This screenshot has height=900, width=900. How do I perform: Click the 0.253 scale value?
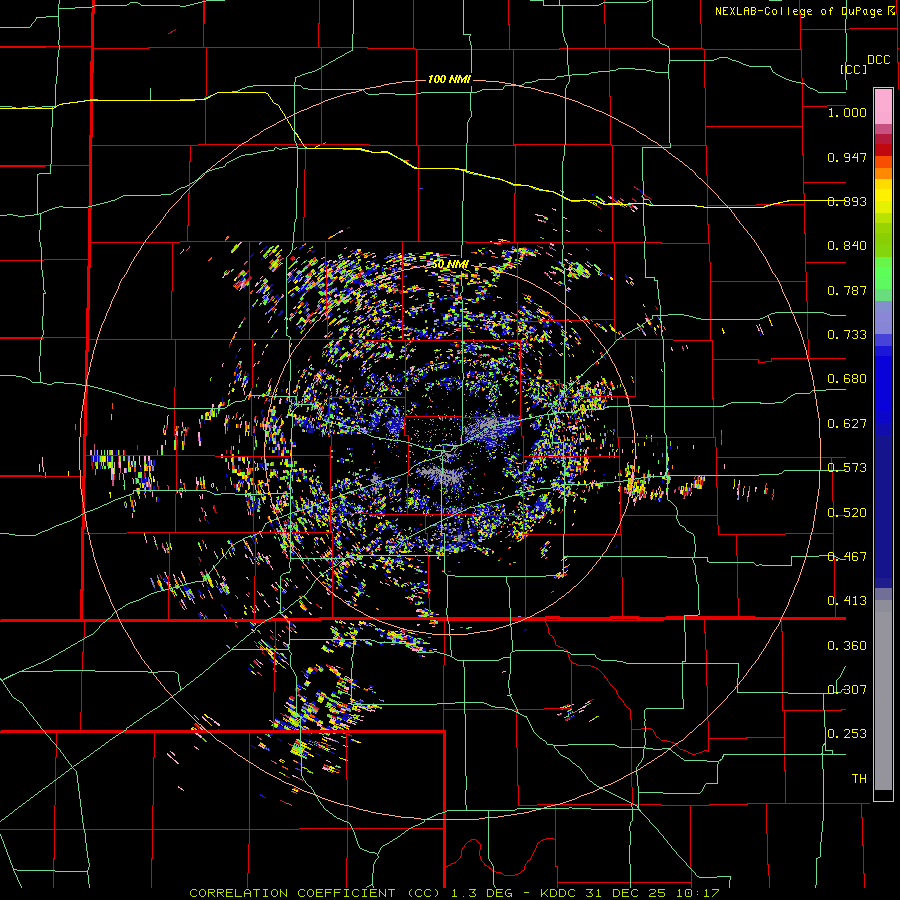(x=847, y=734)
